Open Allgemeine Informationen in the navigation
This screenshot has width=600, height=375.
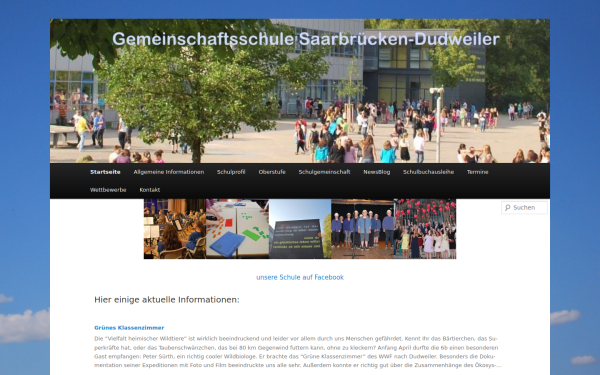coord(169,172)
